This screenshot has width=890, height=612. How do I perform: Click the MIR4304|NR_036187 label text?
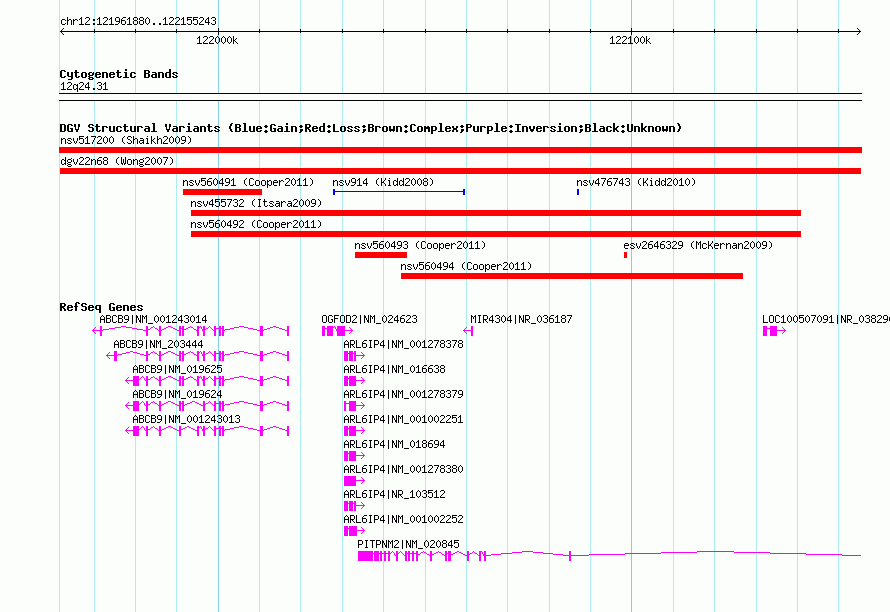[521, 319]
